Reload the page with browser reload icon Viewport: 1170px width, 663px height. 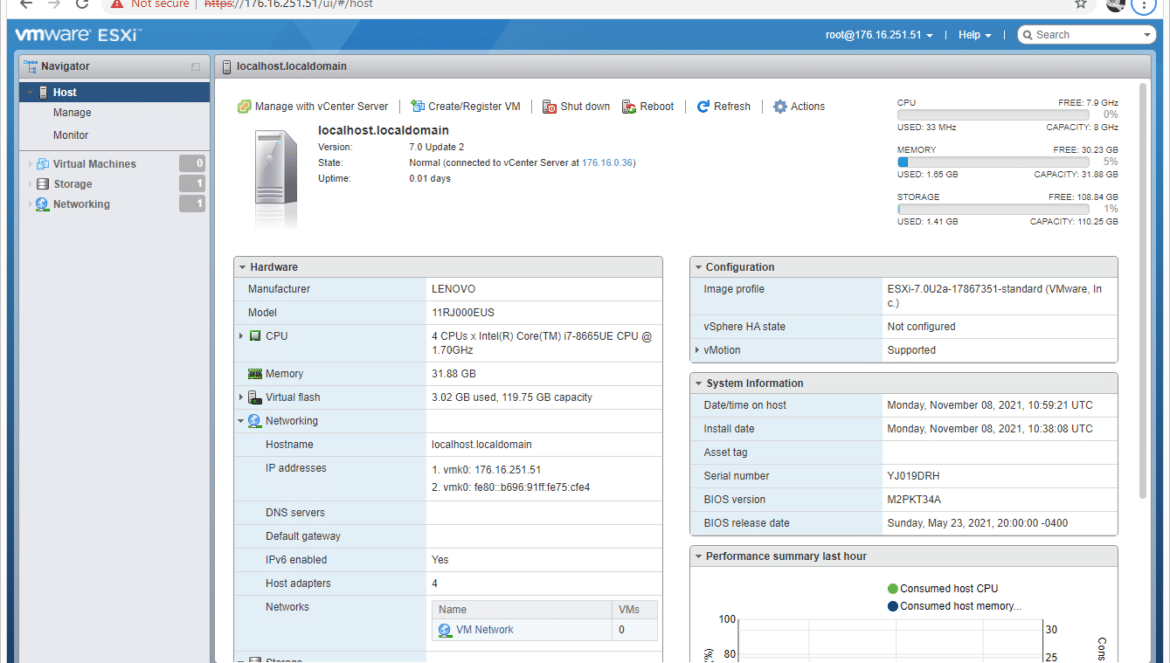[x=82, y=4]
